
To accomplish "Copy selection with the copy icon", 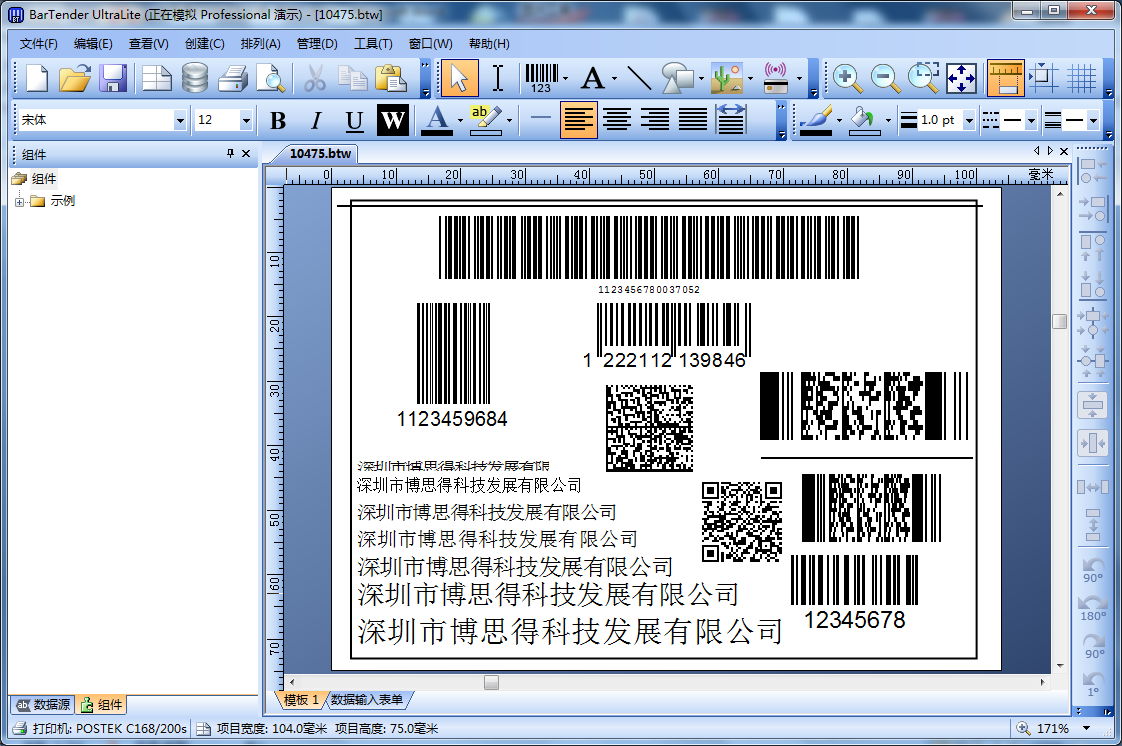I will tap(353, 78).
